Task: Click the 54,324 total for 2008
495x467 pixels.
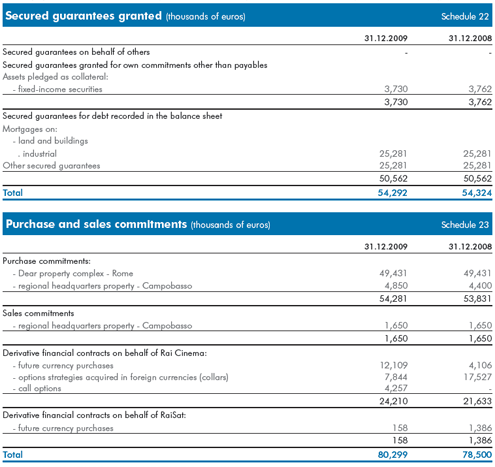Action: coord(477,193)
